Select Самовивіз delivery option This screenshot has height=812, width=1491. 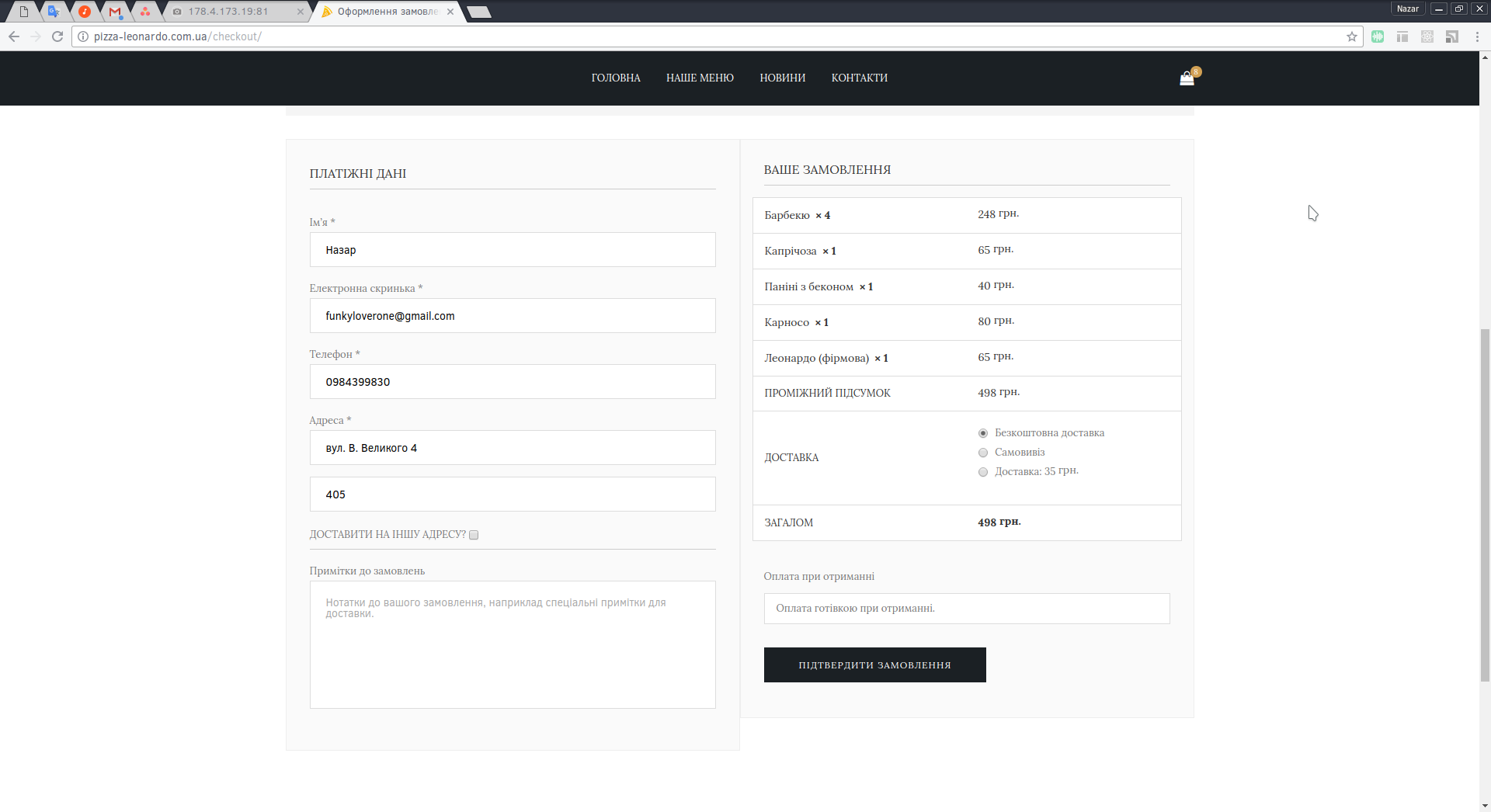click(x=983, y=453)
